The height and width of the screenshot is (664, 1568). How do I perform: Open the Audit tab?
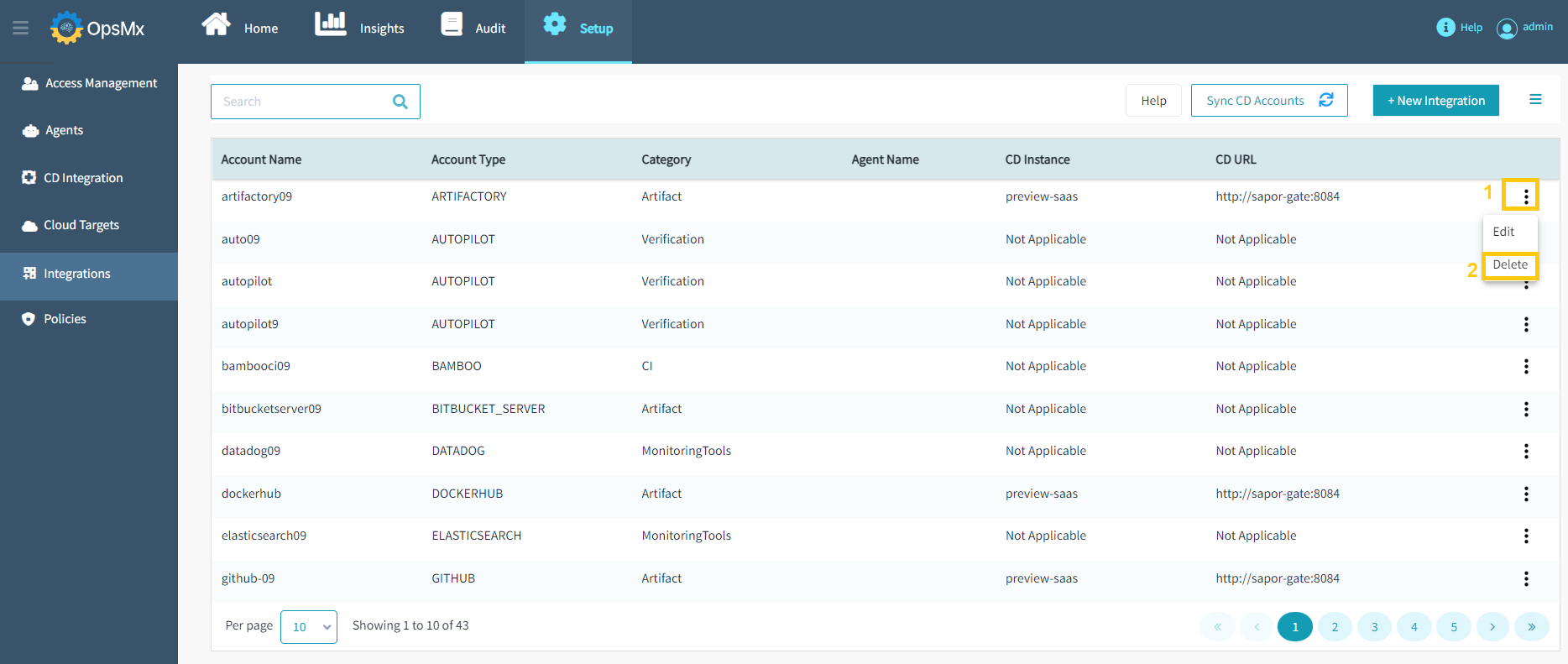[473, 25]
